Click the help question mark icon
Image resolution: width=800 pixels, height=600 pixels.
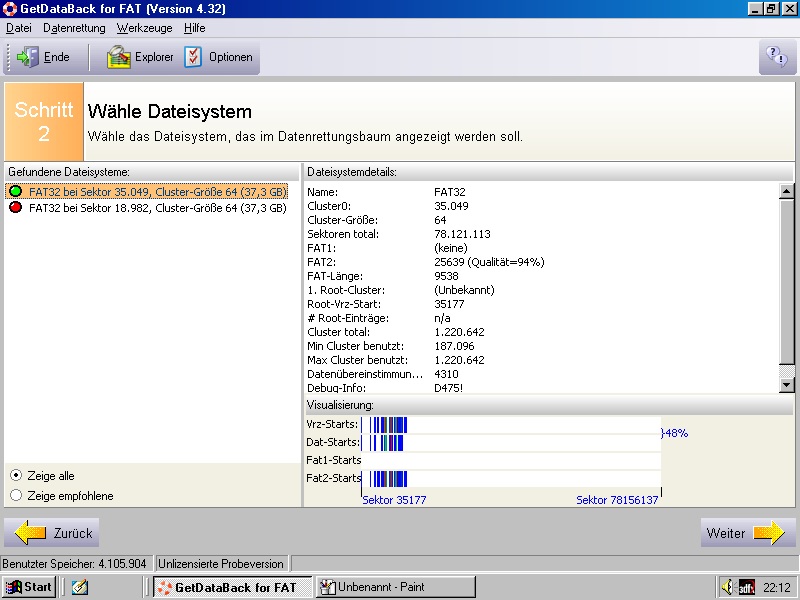tap(777, 57)
